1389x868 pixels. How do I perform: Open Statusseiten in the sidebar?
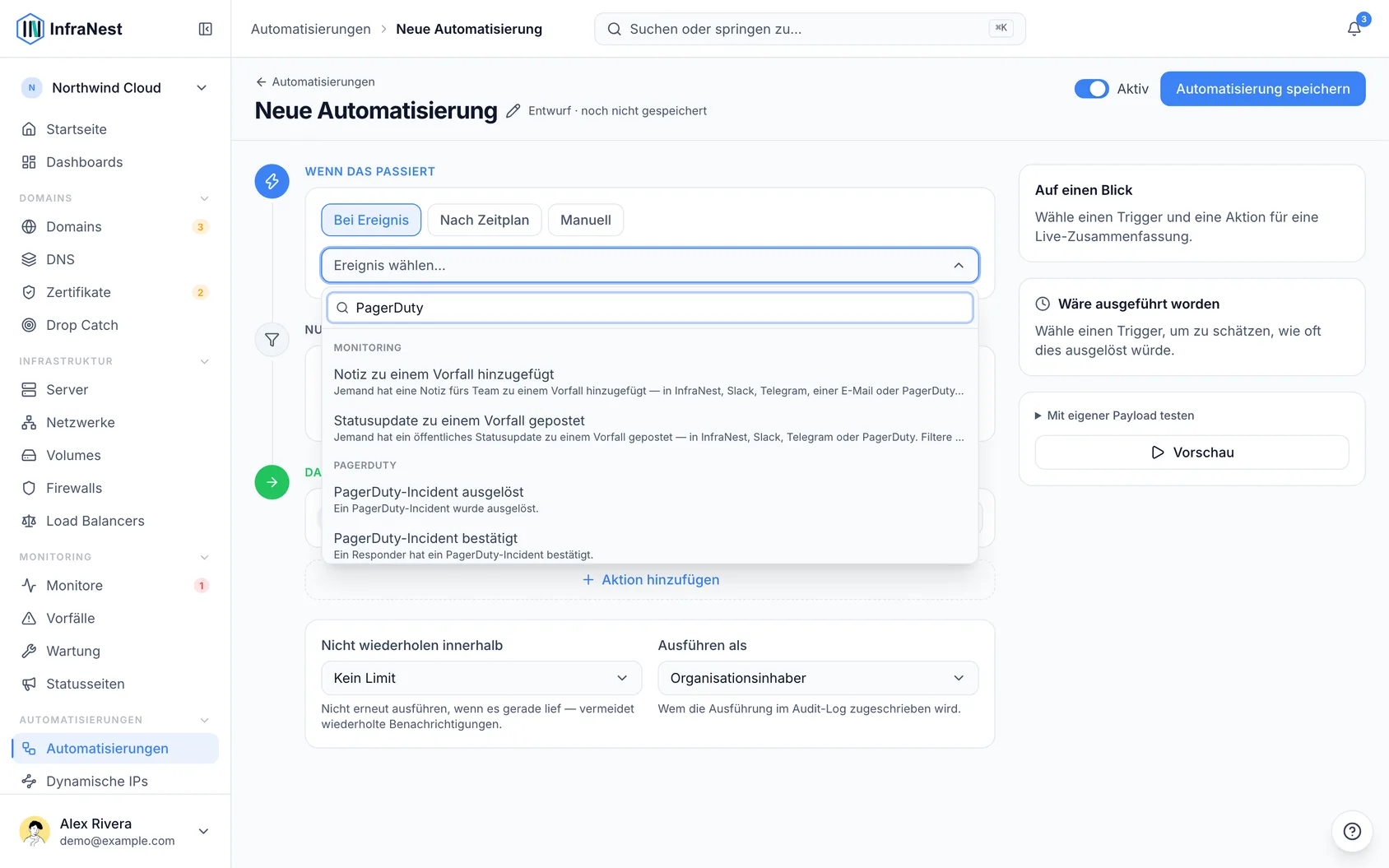[x=115, y=684]
